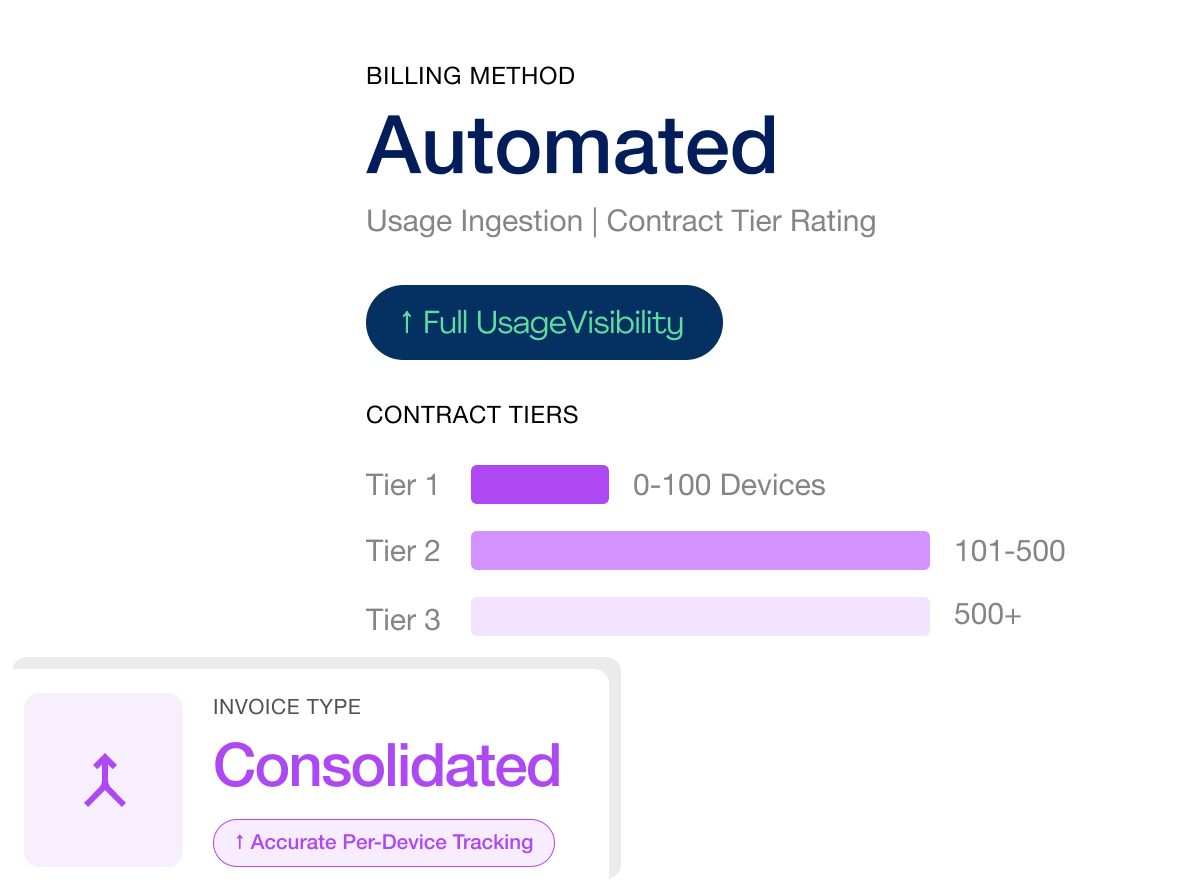The image size is (1179, 891).
Task: Click the CONTRACT TIERS section label
Action: [472, 415]
